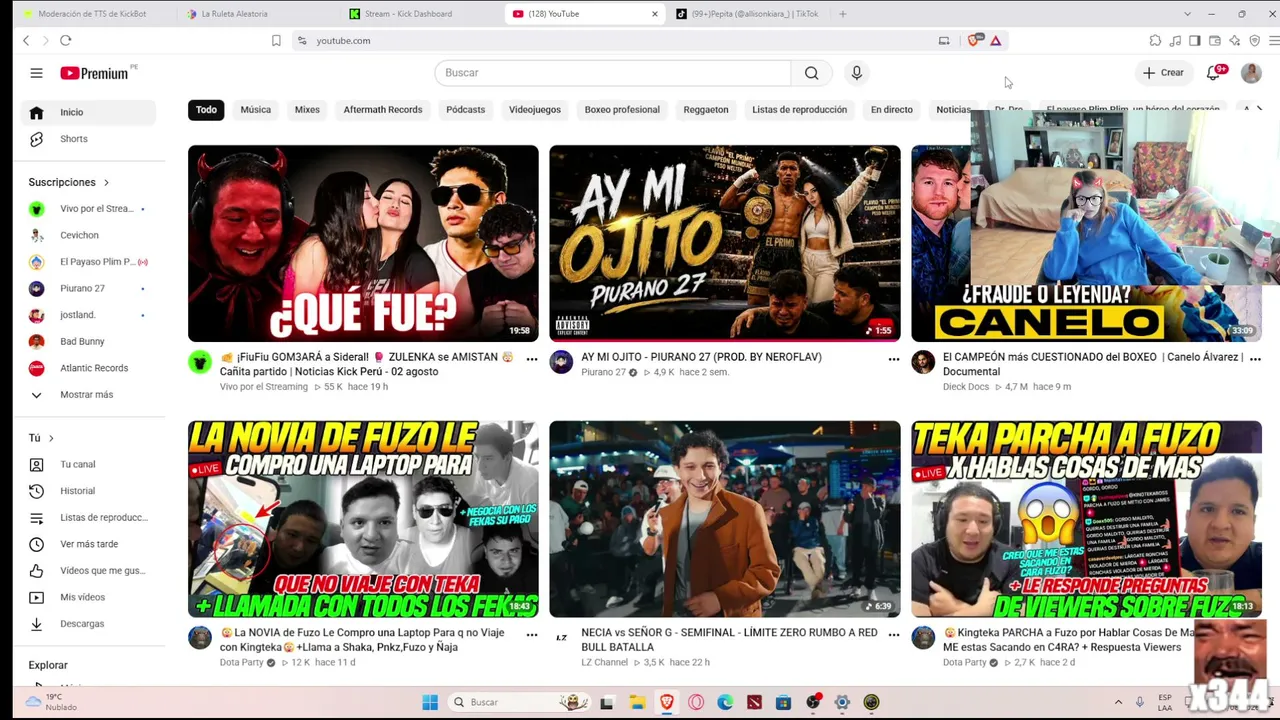Open the Bad Bunny subscription
Image resolution: width=1280 pixels, height=720 pixels.
88,342
